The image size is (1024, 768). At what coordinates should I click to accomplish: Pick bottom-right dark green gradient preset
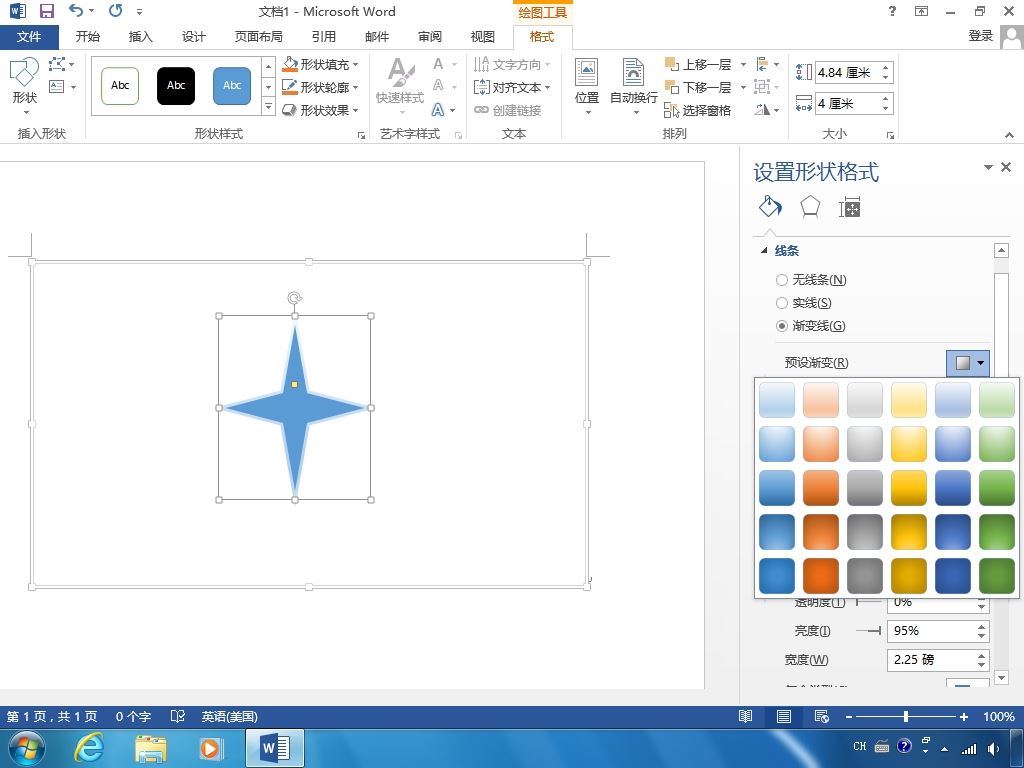(x=997, y=575)
